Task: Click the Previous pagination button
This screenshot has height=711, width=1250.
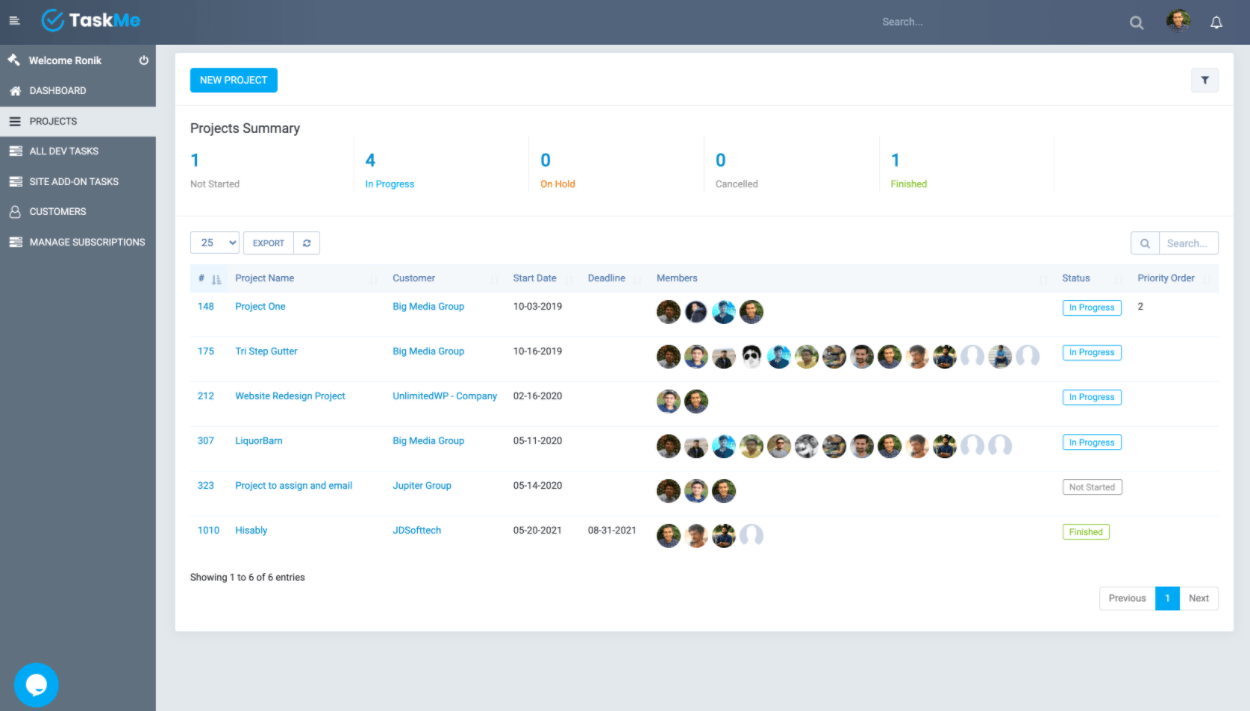Action: pos(1127,598)
